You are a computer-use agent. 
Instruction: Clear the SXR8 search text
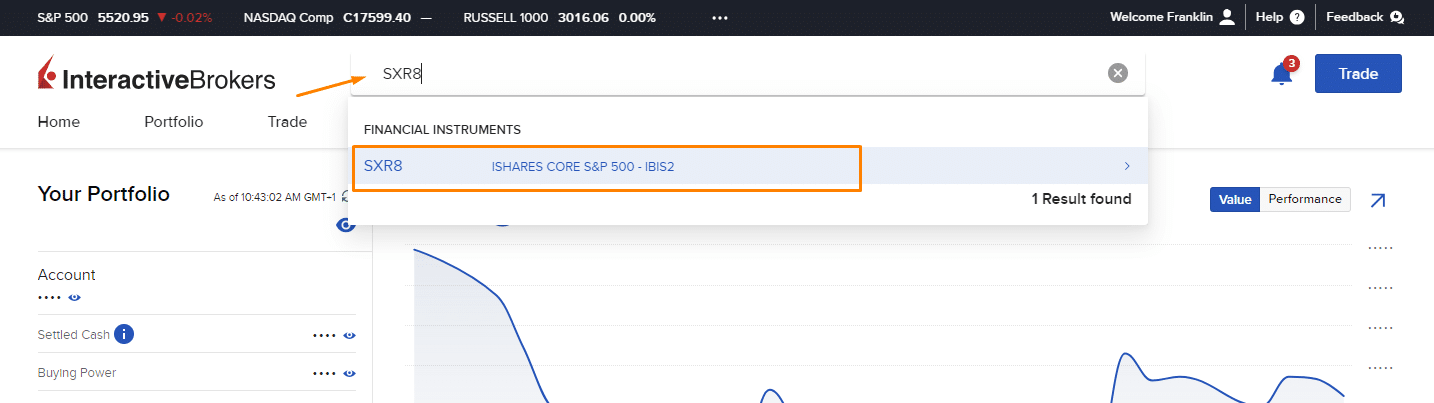point(1118,73)
